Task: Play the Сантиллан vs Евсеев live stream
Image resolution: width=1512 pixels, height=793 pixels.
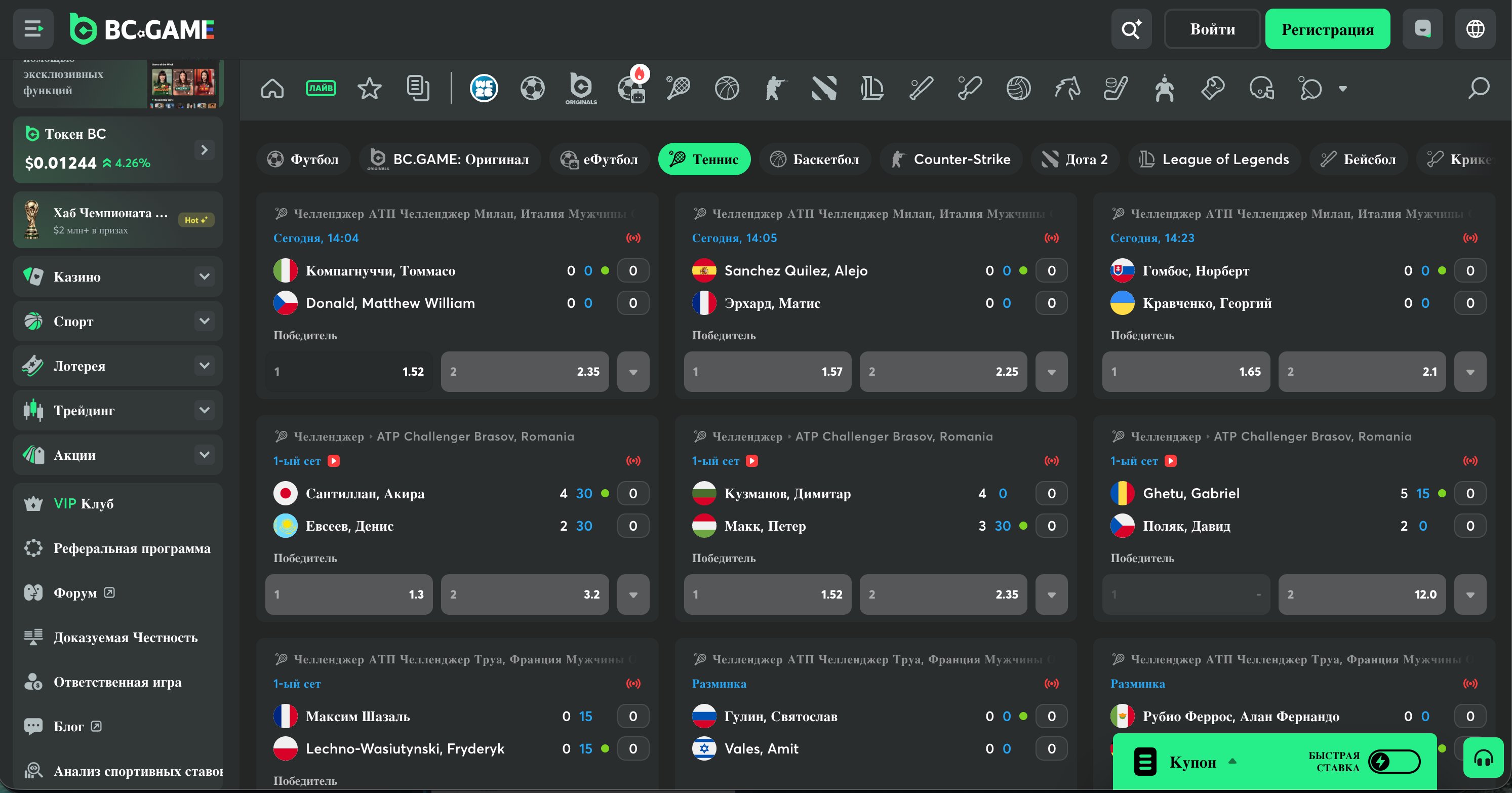Action: pos(333,461)
